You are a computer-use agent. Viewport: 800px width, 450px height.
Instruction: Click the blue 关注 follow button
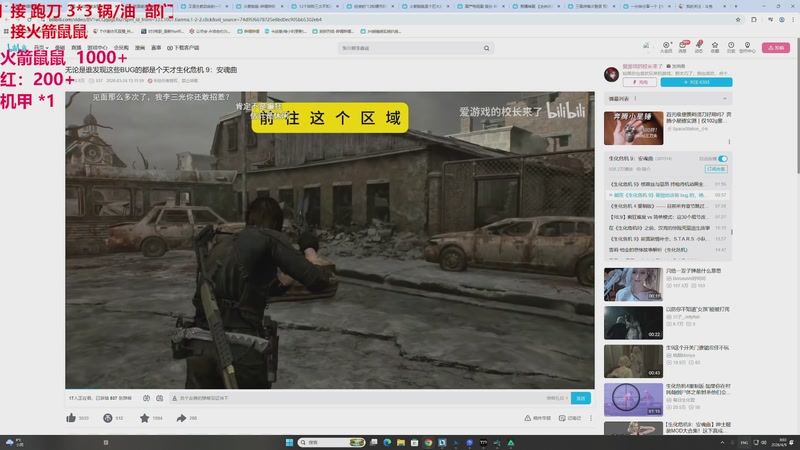point(696,82)
